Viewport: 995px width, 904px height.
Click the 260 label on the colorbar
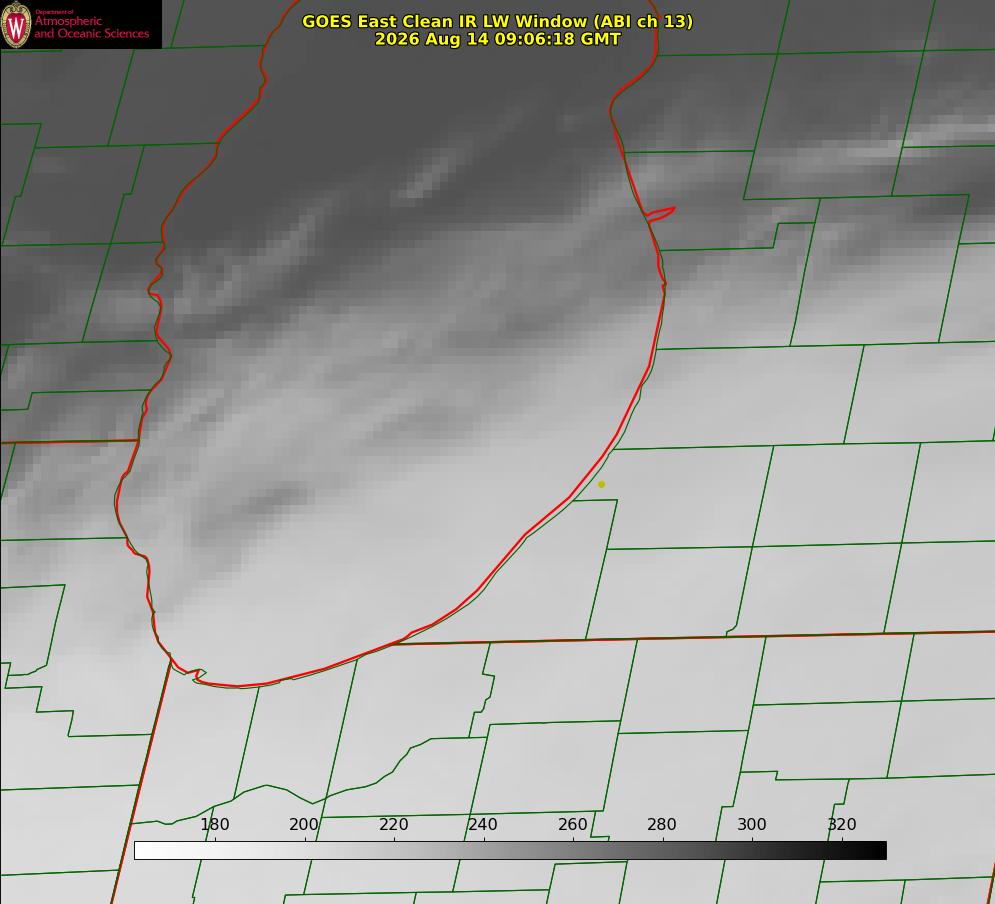[572, 824]
